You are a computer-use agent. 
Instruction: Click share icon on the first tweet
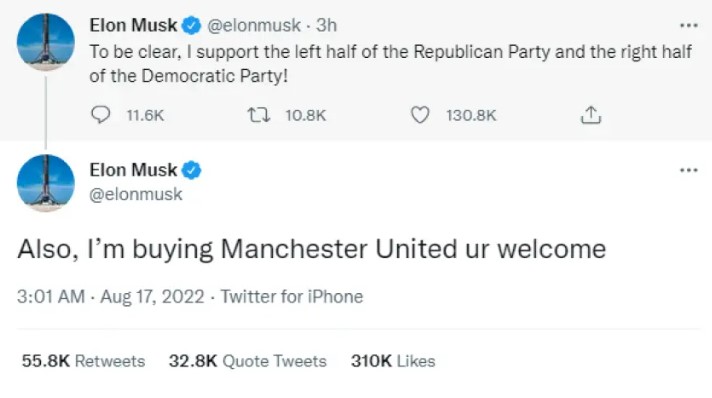point(591,115)
